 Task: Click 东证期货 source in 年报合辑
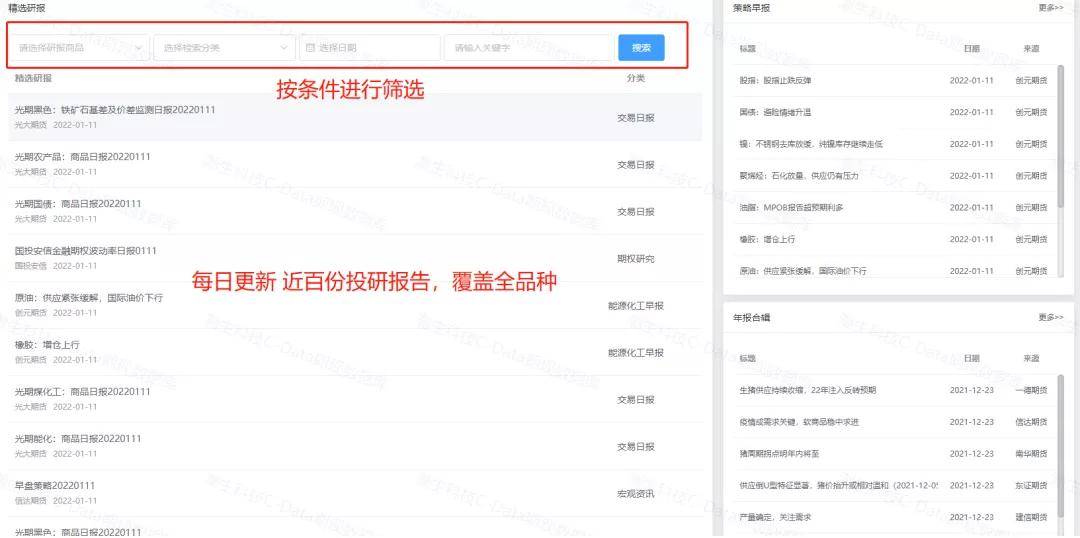(x=1031, y=485)
